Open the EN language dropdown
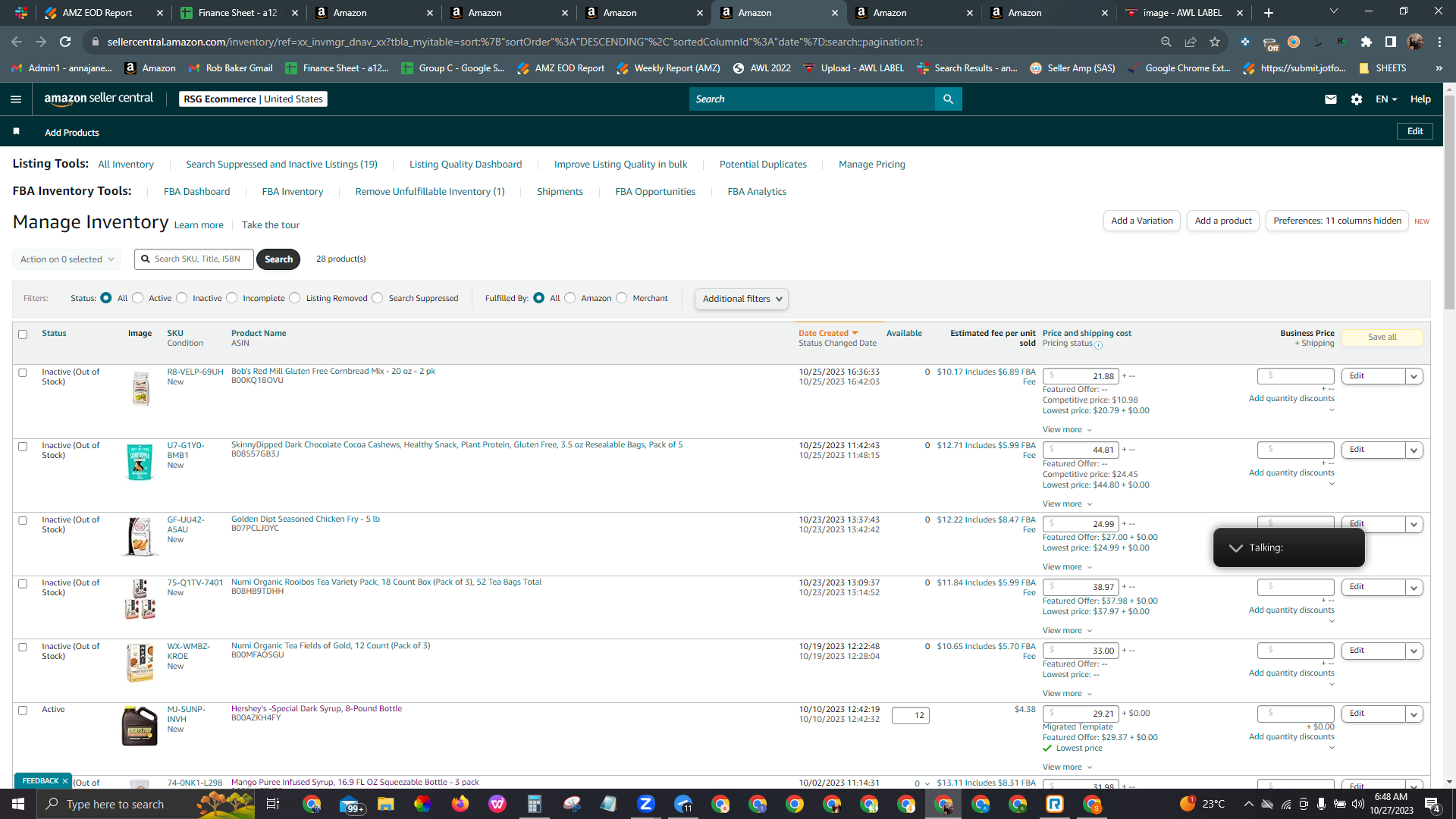Screen dimensions: 1456x819 tap(1386, 99)
